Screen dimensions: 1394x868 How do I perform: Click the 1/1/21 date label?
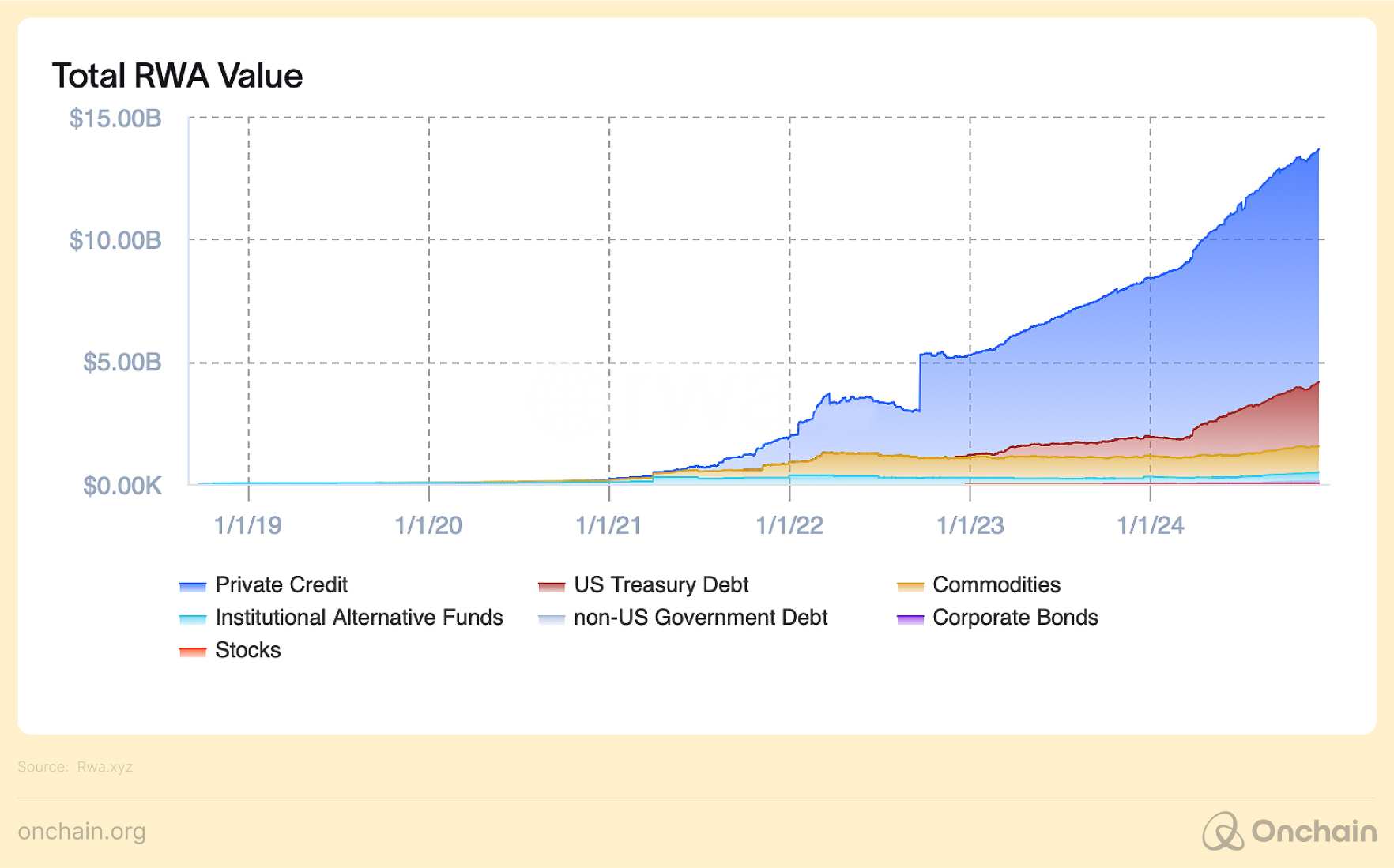click(608, 525)
